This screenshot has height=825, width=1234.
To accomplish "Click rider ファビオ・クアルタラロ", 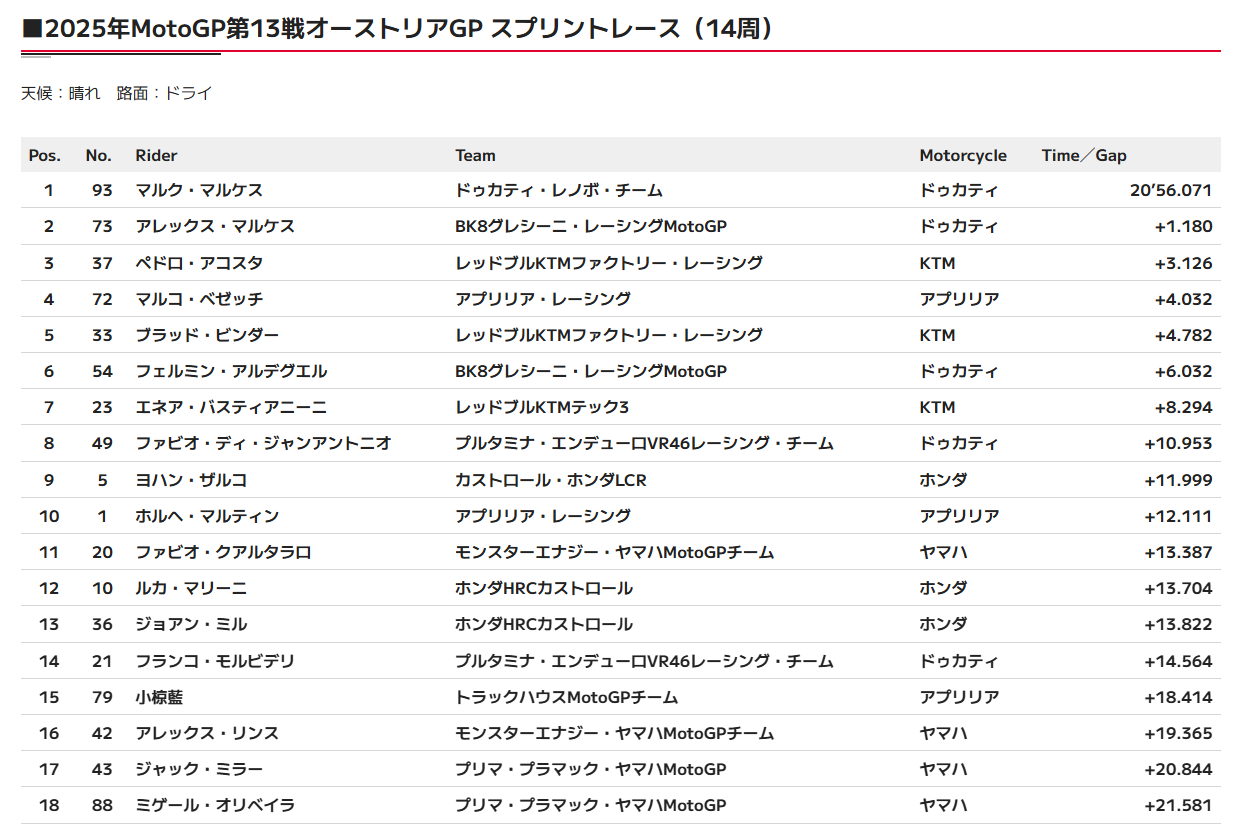I will (223, 552).
